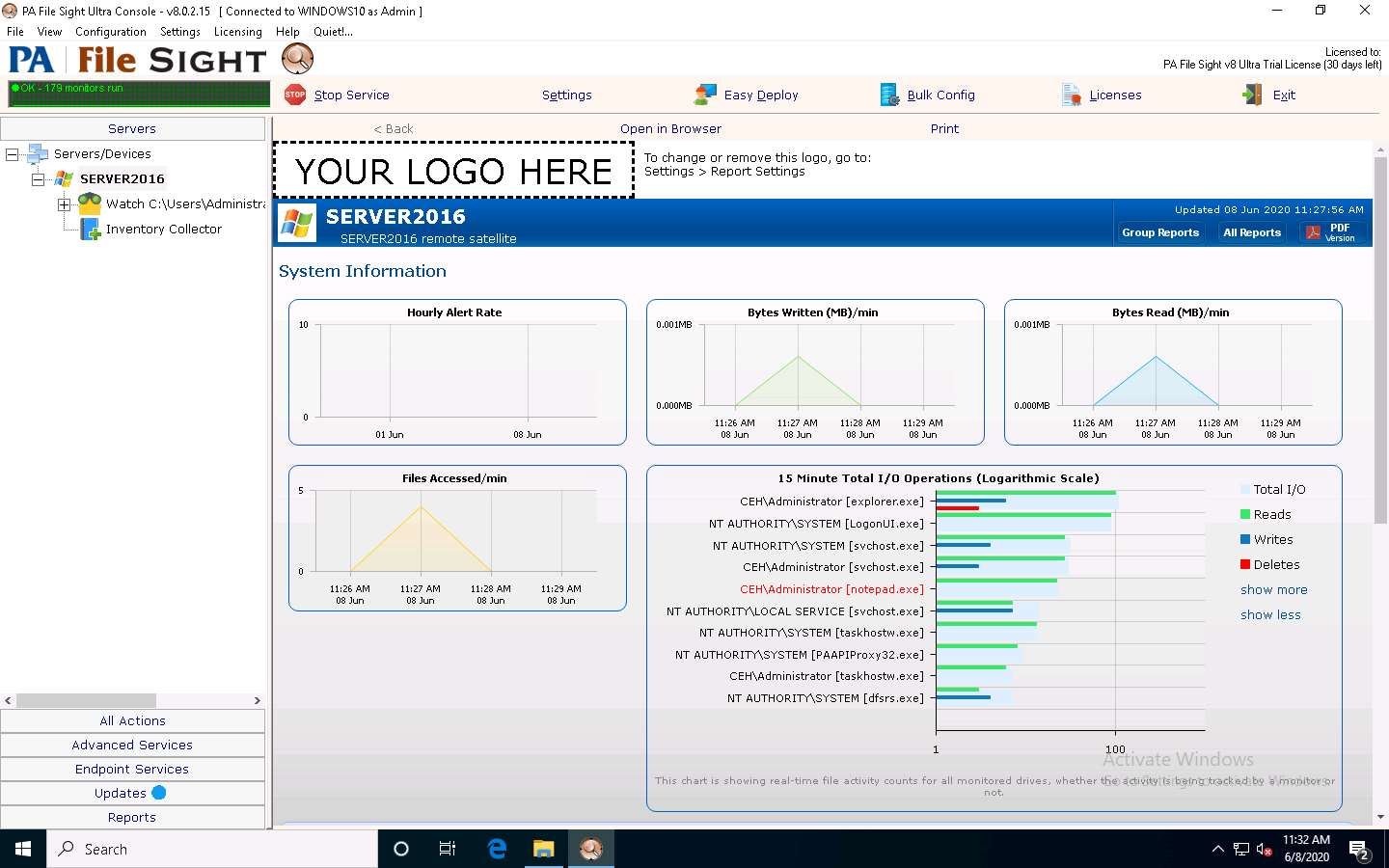This screenshot has width=1389, height=868.
Task: Click the blue Writes legend swatch
Action: (x=1245, y=539)
